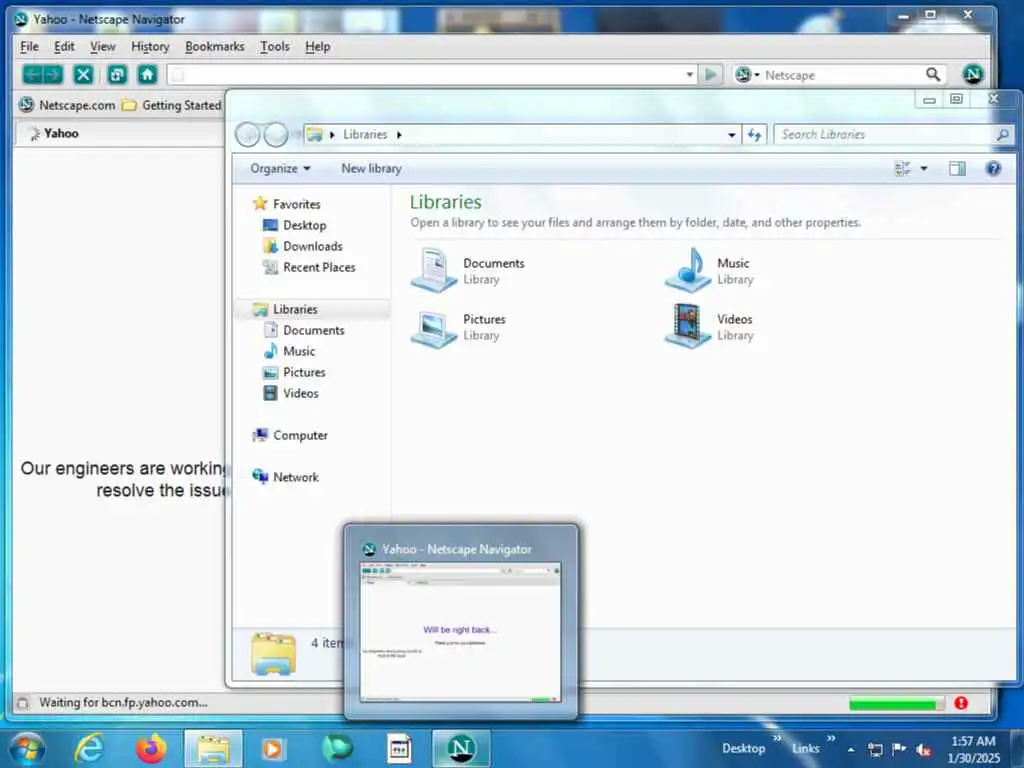Click the Netscape search input field
1024x768 pixels.
(x=842, y=75)
